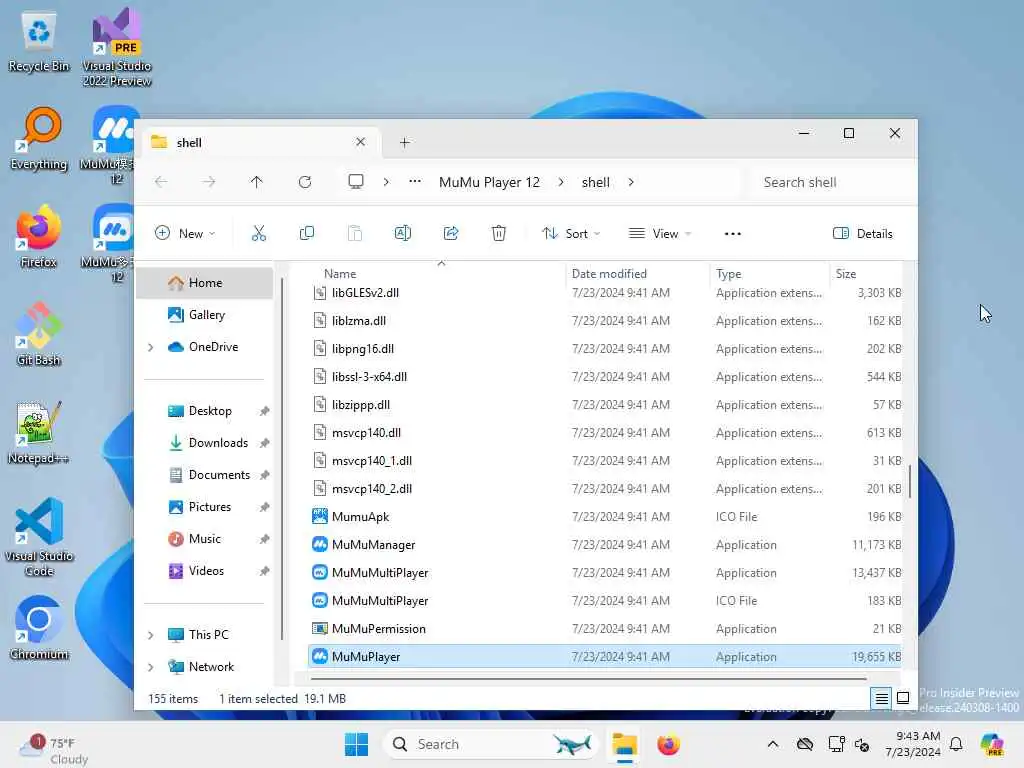This screenshot has width=1024, height=768.
Task: Select Firefox desktop icon
Action: pyautogui.click(x=39, y=237)
